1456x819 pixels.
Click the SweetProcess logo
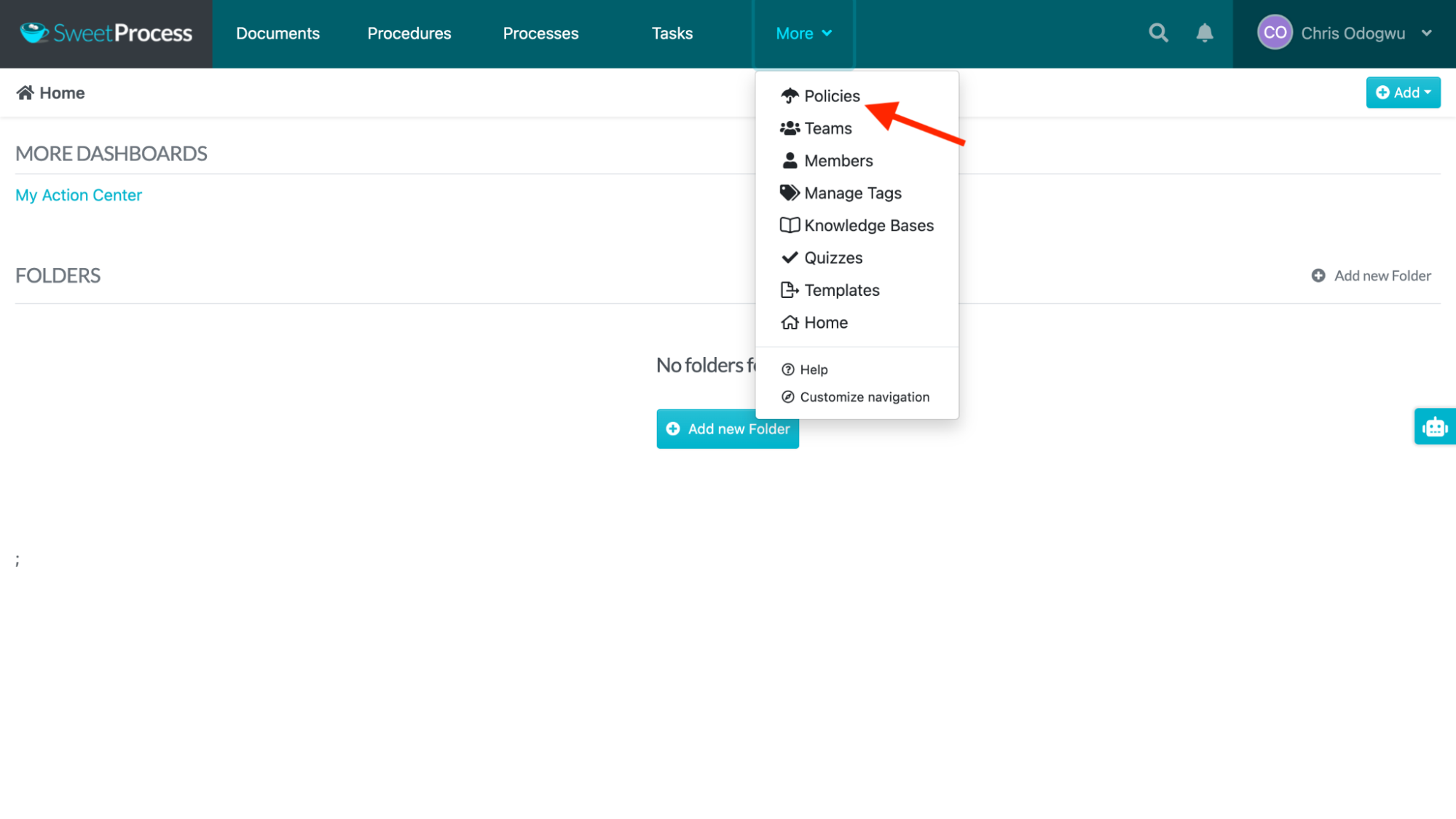coord(105,33)
